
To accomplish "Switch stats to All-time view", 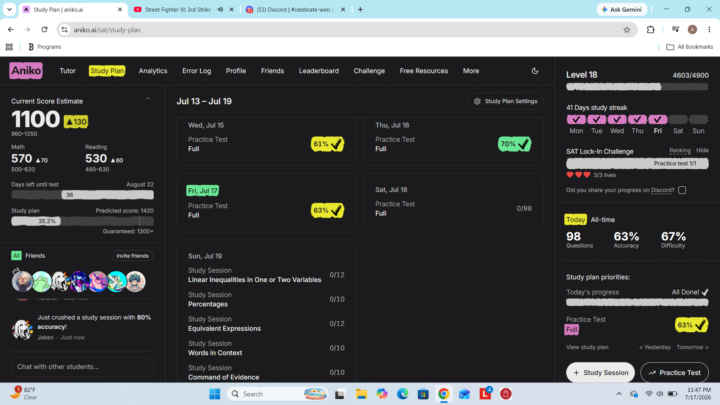I will point(602,219).
